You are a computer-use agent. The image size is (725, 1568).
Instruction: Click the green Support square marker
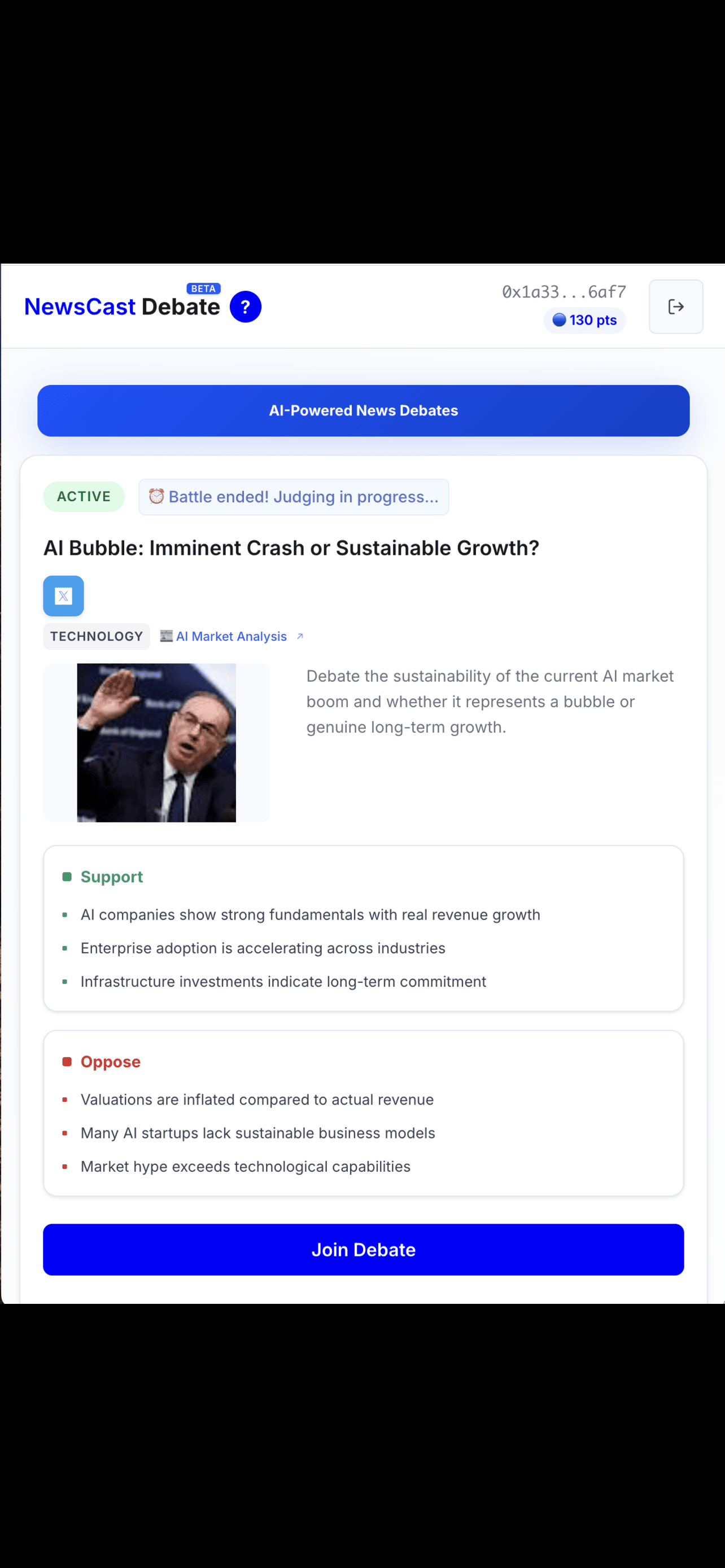tap(67, 877)
